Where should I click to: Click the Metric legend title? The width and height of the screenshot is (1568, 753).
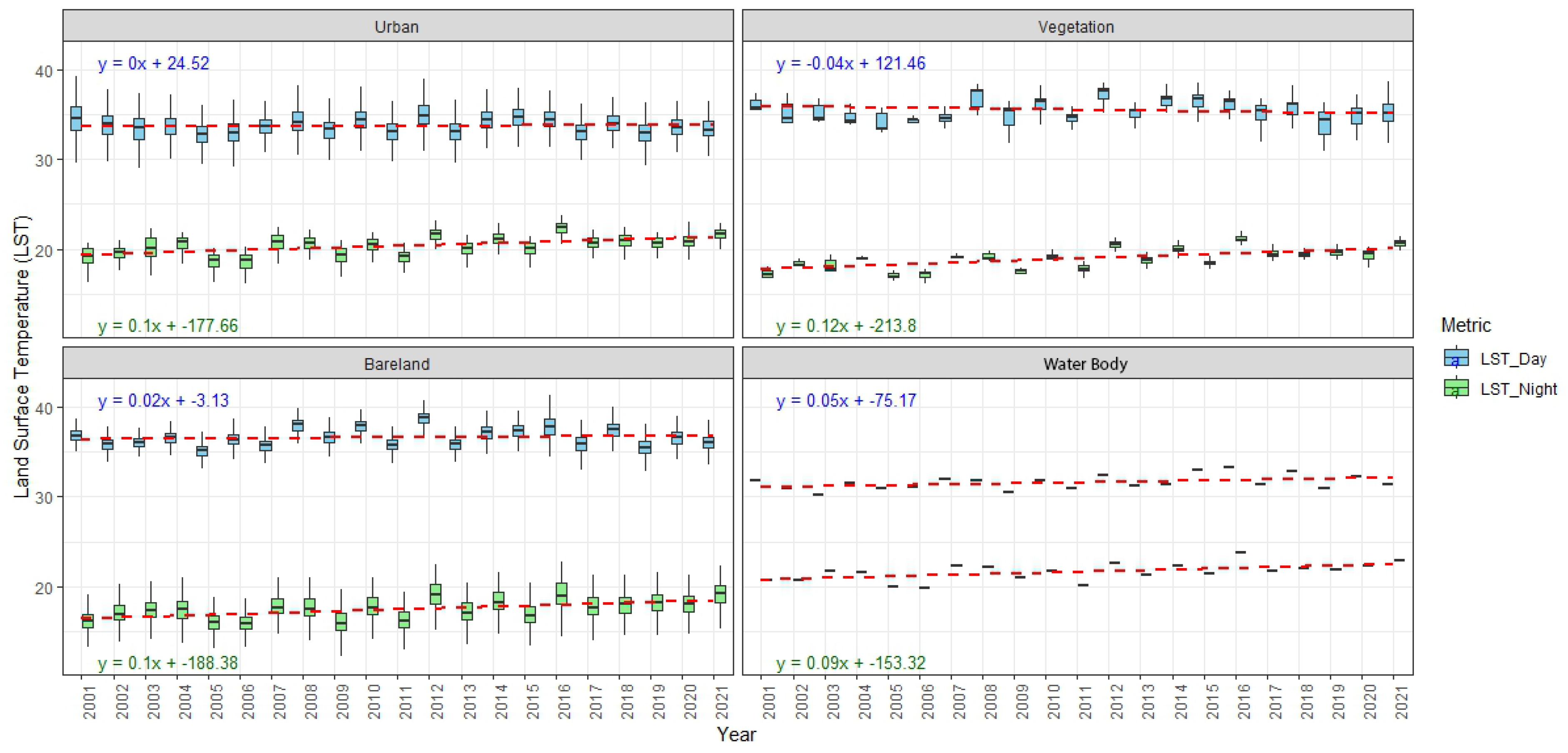(x=1466, y=325)
